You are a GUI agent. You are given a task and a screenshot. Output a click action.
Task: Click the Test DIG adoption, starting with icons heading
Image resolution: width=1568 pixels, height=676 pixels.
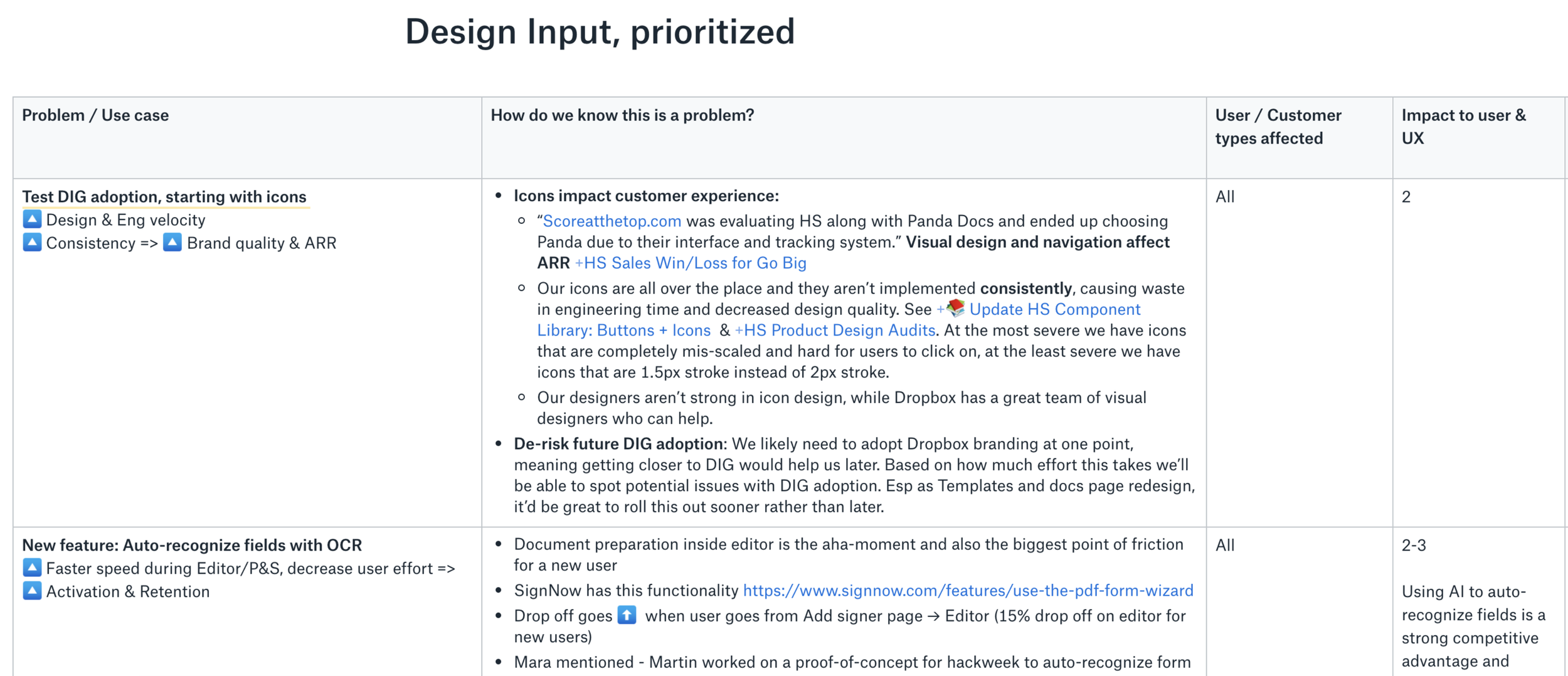164,197
